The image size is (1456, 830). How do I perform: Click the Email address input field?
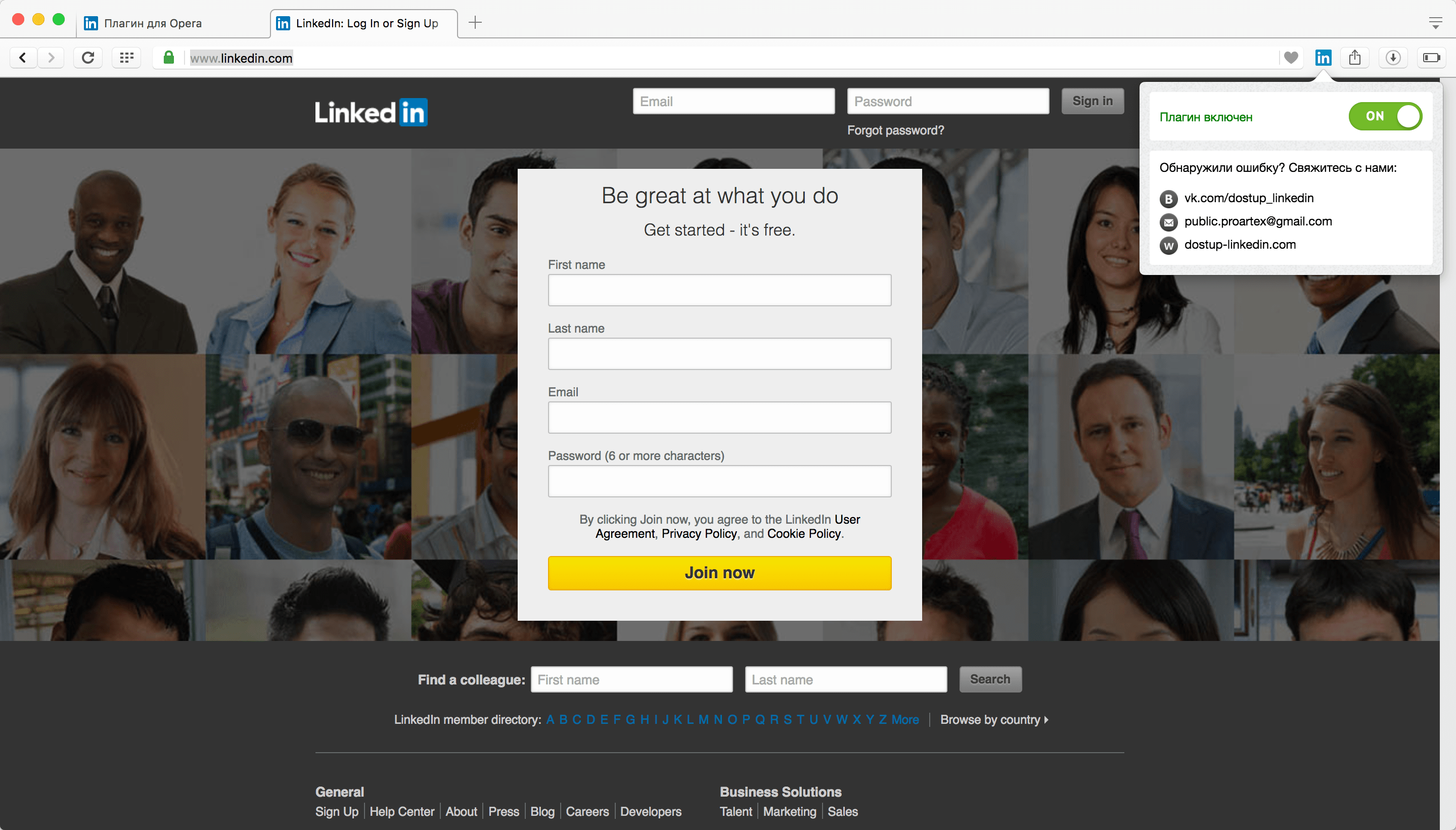pyautogui.click(x=718, y=418)
